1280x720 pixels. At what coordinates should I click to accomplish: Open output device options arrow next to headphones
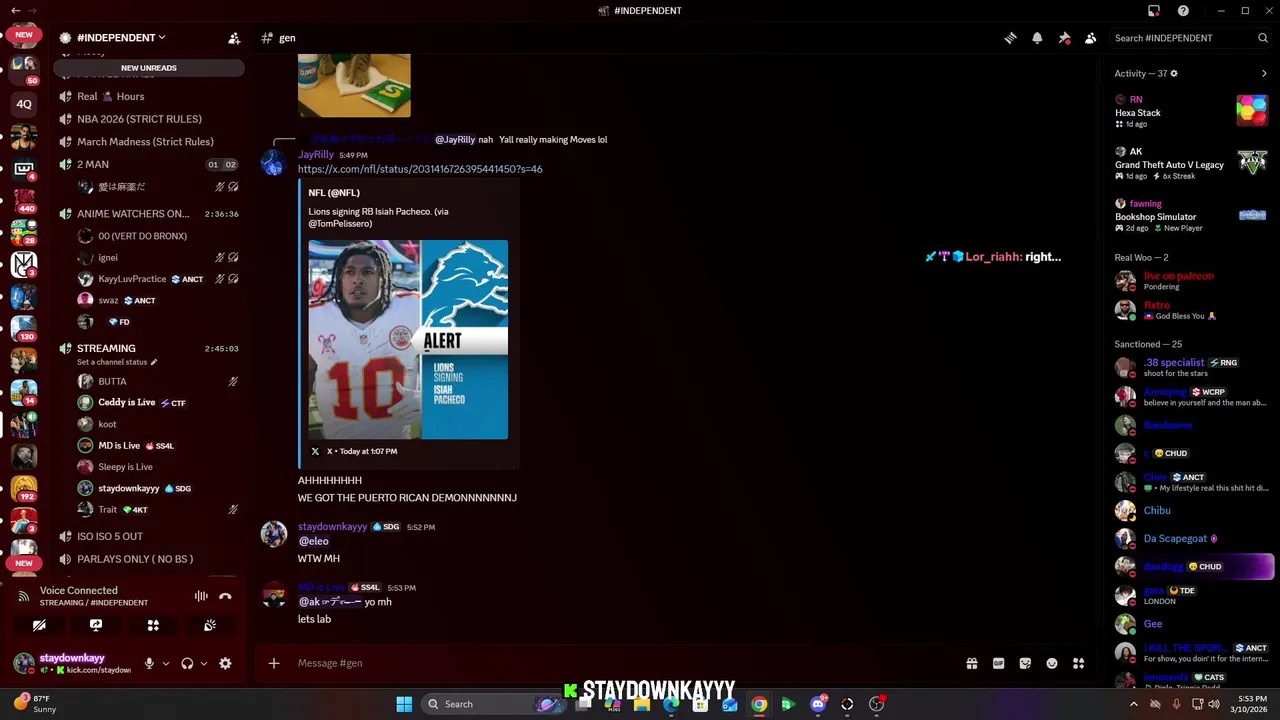click(204, 663)
